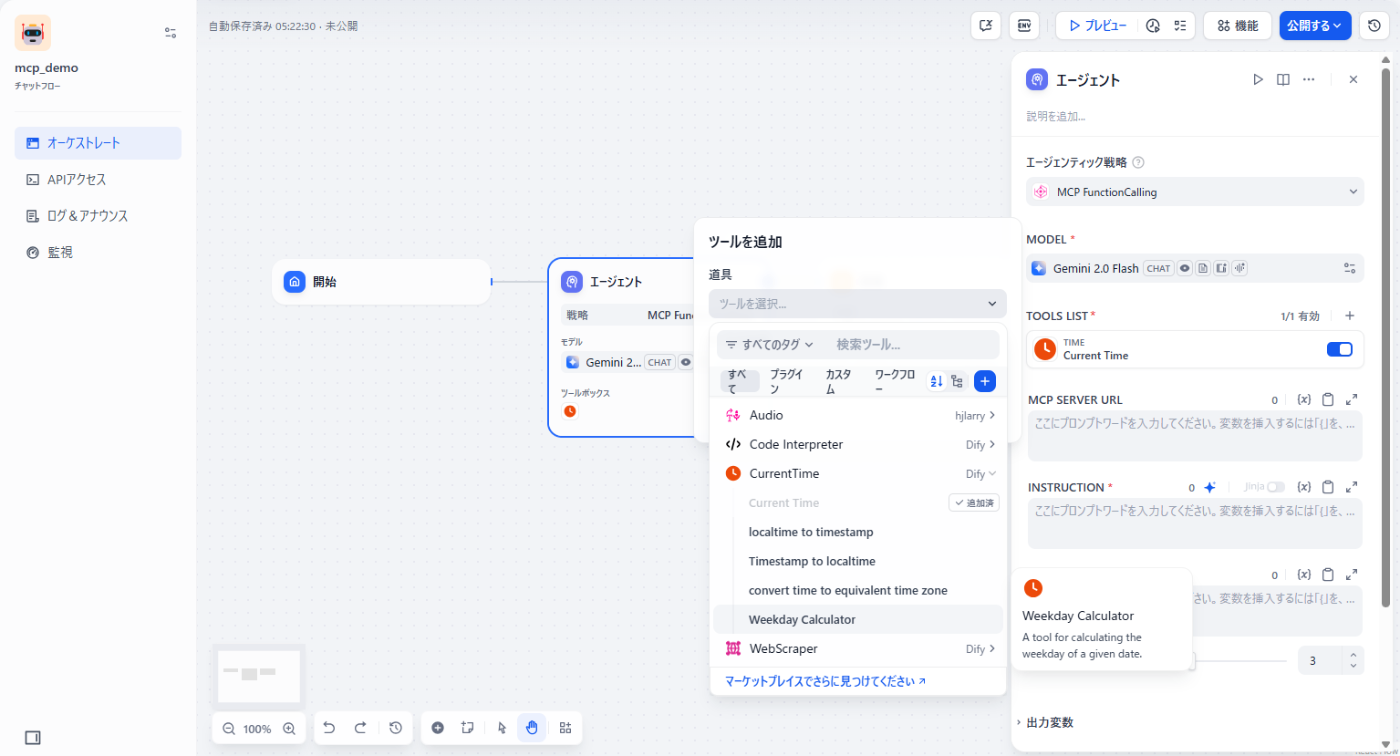Viewport: 1400px width, 756px height.
Task: Switch tool list to flat sorted view
Action: pos(937,381)
